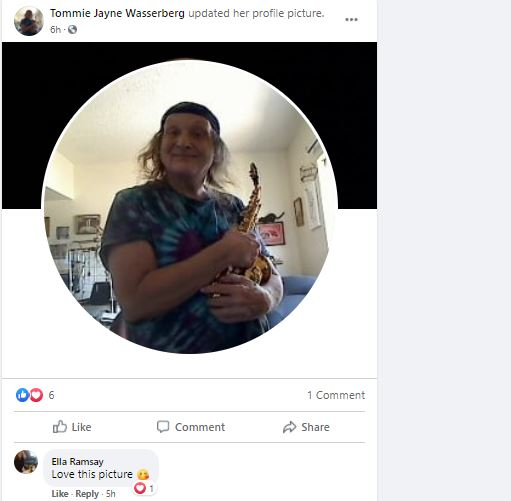
Task: Like Ella Ramsay's comment
Action: pyautogui.click(x=60, y=494)
